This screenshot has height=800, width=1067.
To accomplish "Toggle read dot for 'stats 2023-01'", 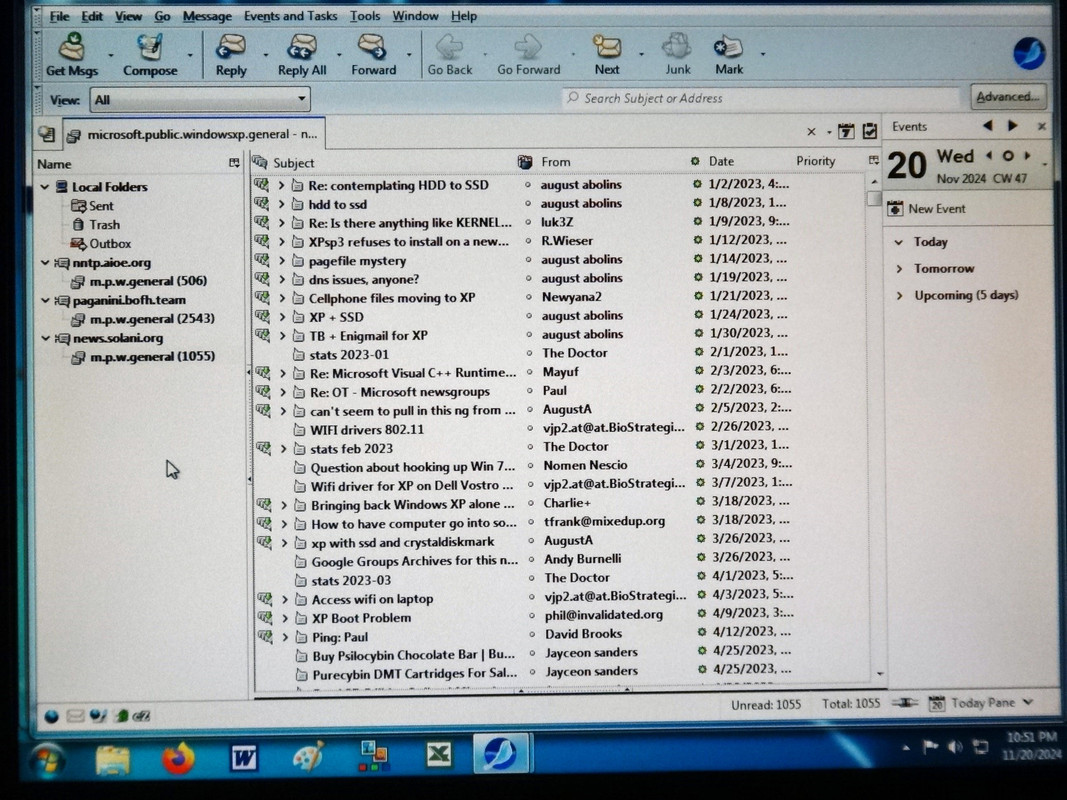I will [529, 353].
